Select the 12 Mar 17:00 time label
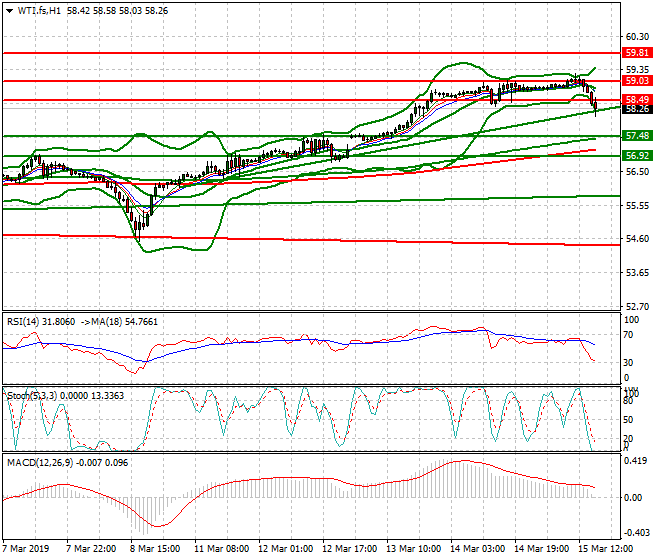Screen dimensions: 660x560 click(x=349, y=549)
